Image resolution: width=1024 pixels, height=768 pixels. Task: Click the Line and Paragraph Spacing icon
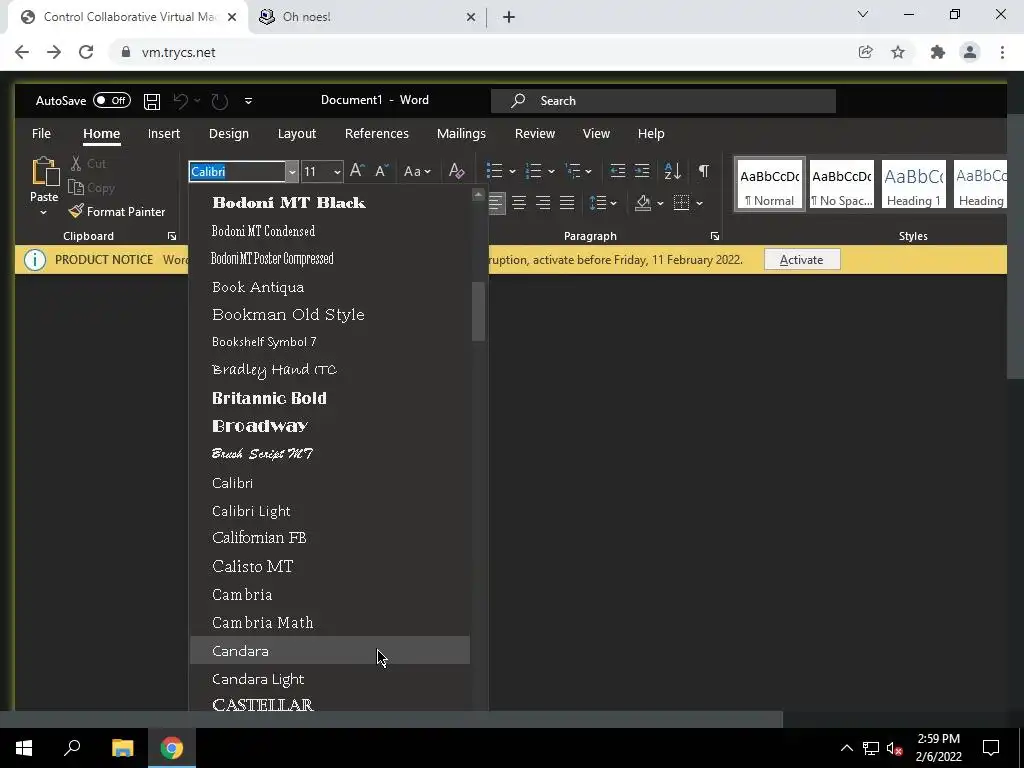[x=598, y=203]
